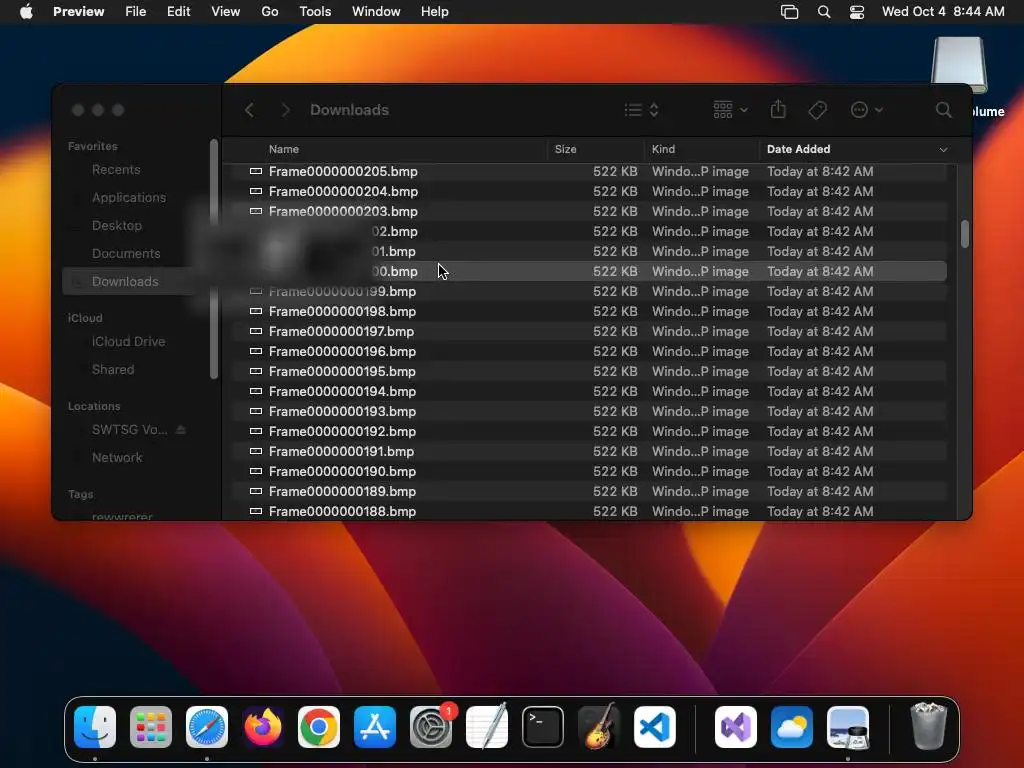Click the Finder search magnifier icon
Image resolution: width=1024 pixels, height=768 pixels.
coord(943,110)
